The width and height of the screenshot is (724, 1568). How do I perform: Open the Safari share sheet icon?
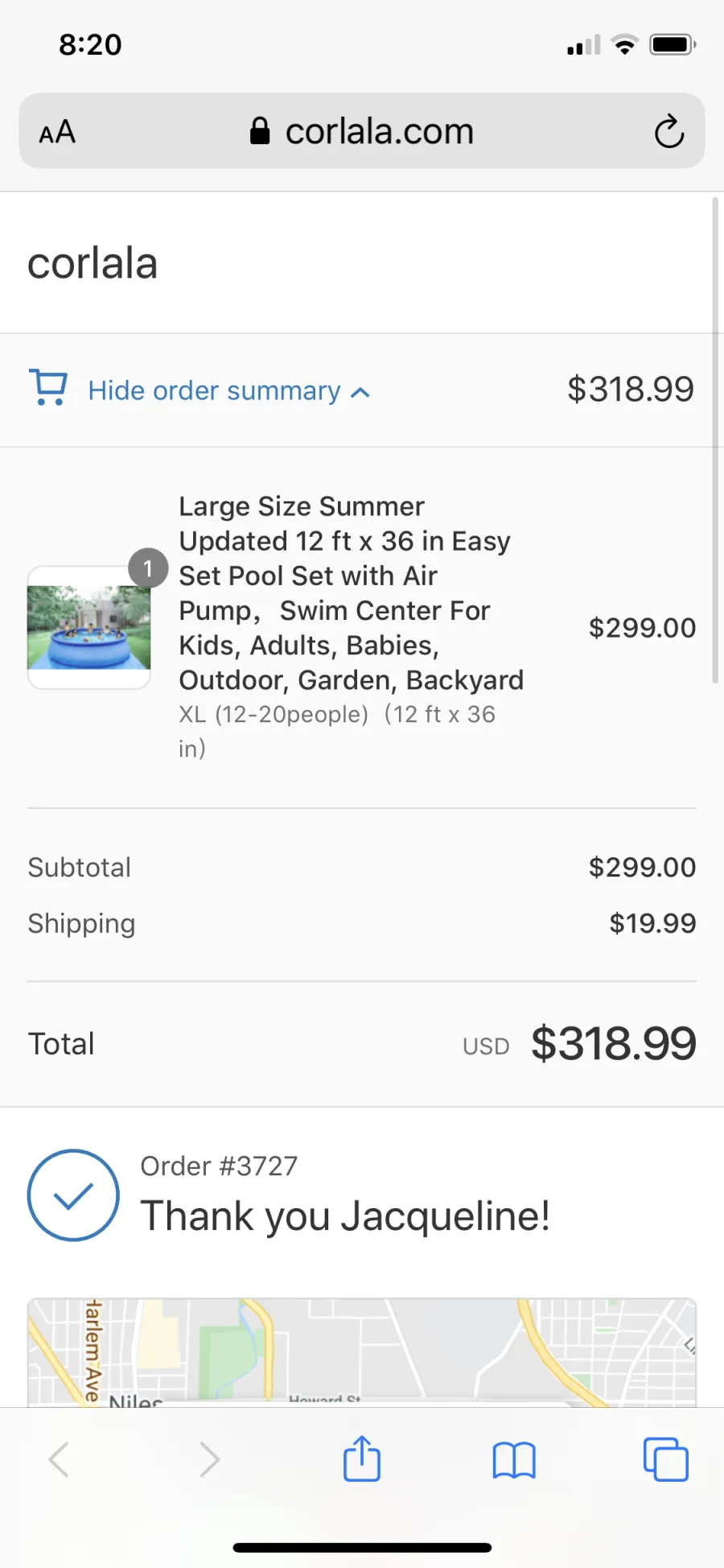coord(362,1459)
